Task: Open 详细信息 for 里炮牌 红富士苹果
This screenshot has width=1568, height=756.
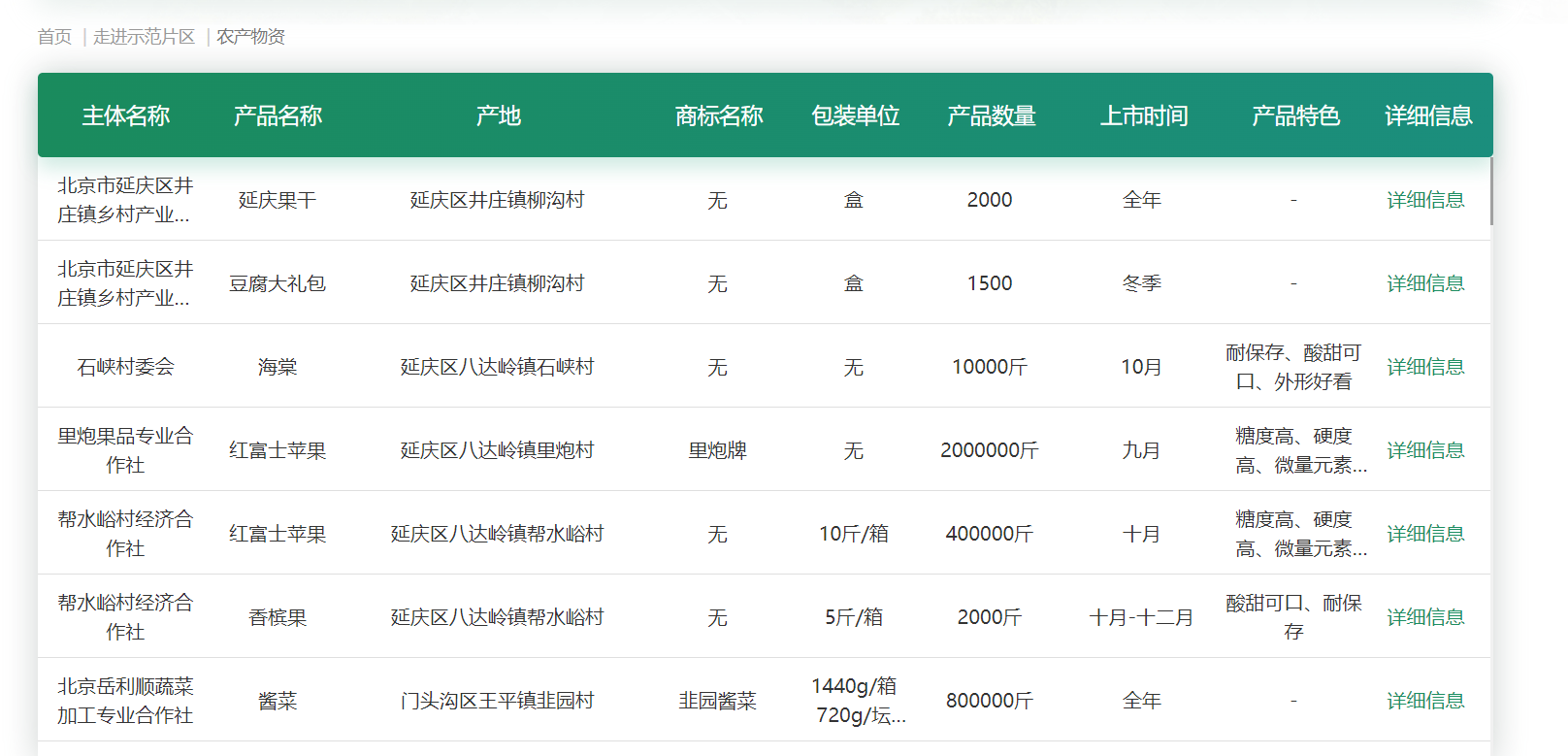Action: (x=1424, y=450)
